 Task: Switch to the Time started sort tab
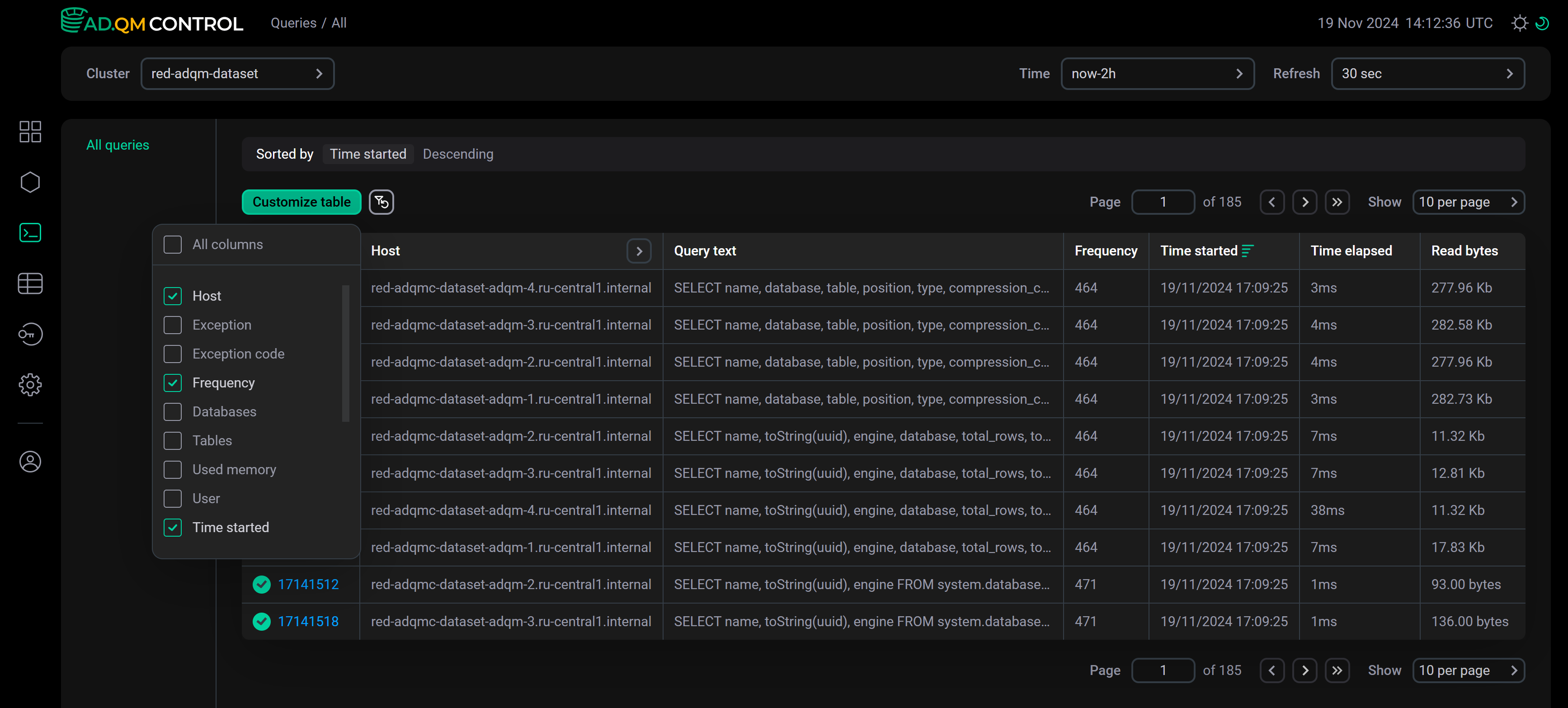tap(367, 153)
